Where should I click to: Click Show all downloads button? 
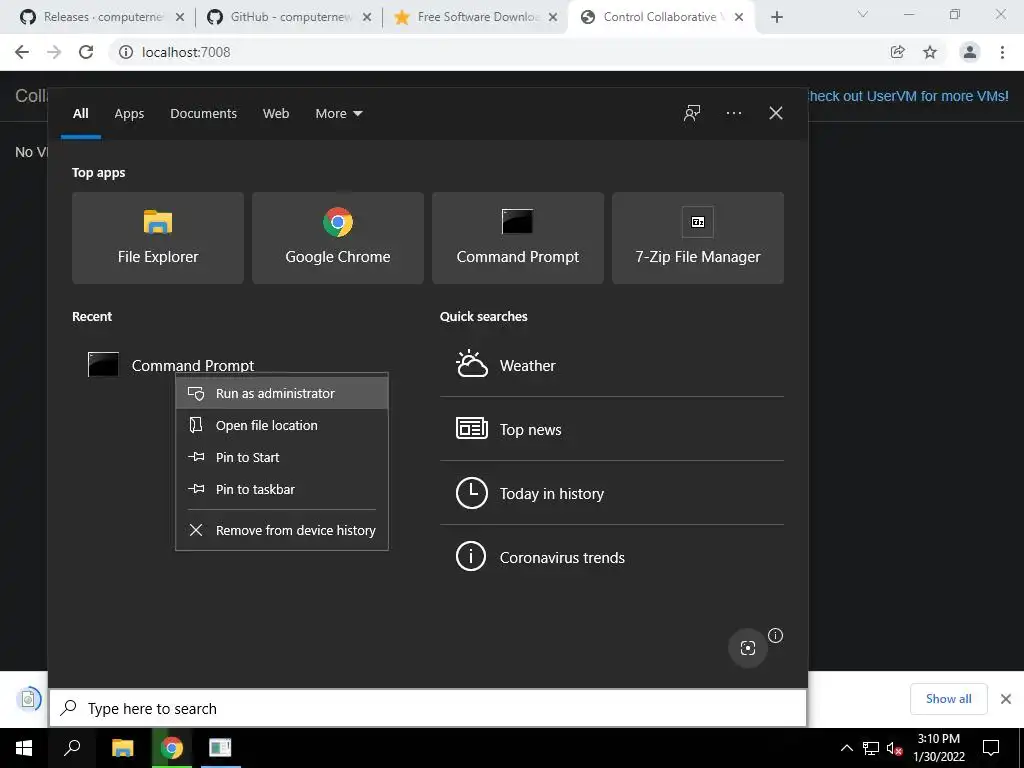tap(948, 699)
